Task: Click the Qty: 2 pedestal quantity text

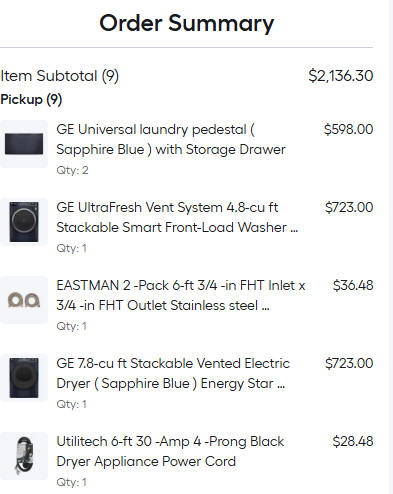Action: [72, 170]
